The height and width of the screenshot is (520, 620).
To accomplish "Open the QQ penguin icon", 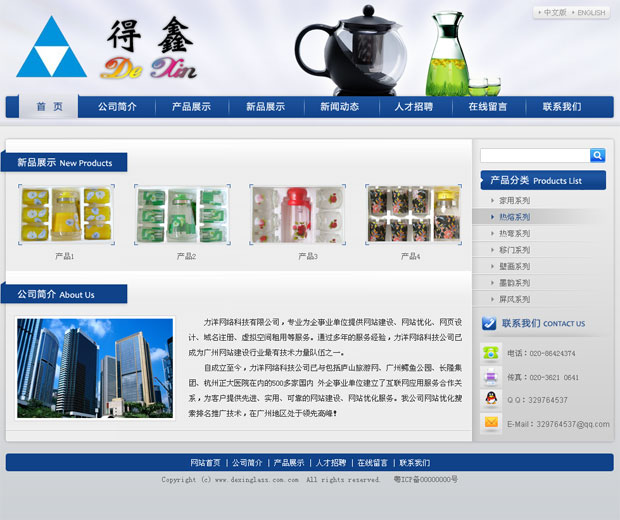I will [491, 399].
